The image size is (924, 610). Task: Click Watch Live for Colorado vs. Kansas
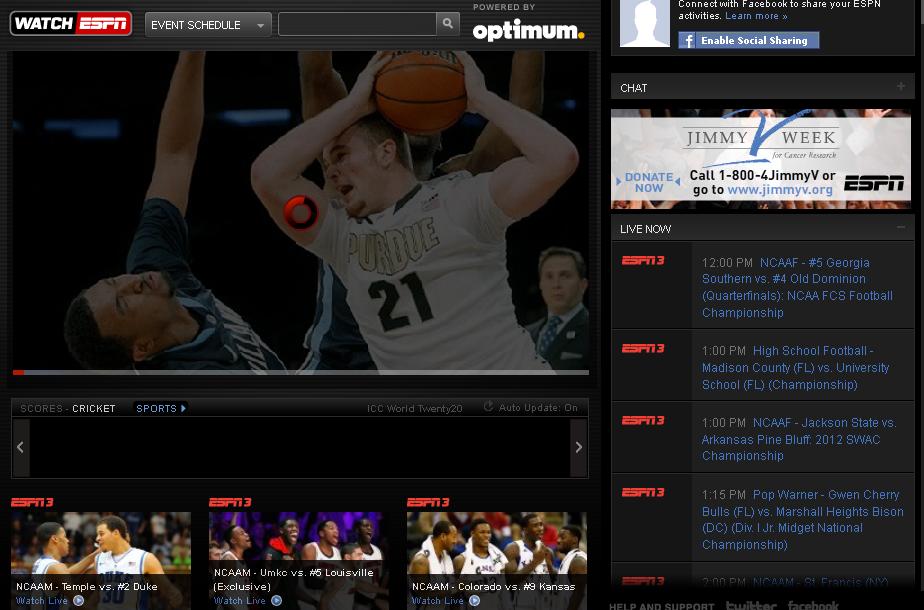point(438,601)
